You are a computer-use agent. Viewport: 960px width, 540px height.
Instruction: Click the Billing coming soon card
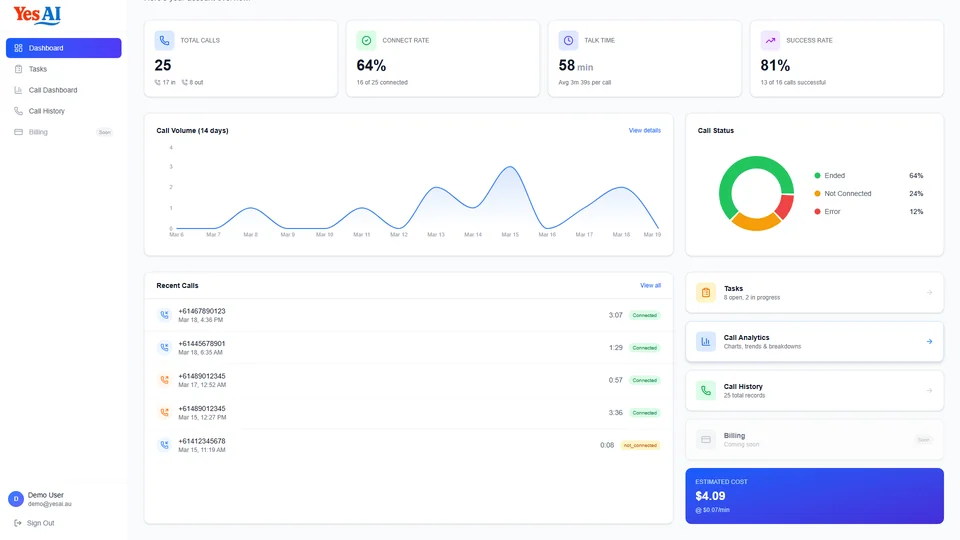click(x=814, y=440)
